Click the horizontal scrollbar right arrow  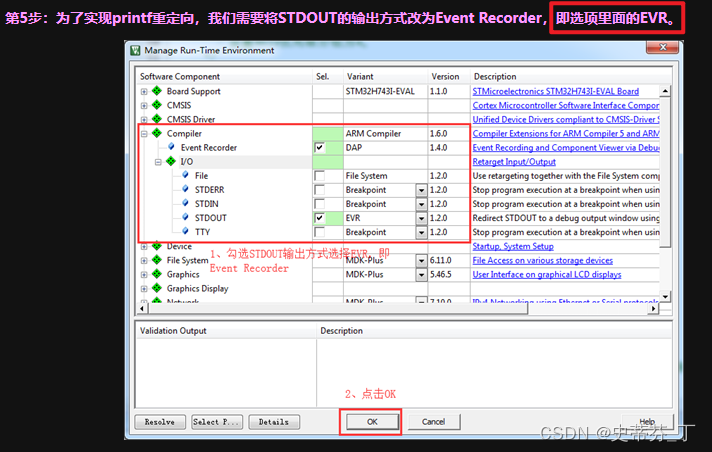point(653,308)
